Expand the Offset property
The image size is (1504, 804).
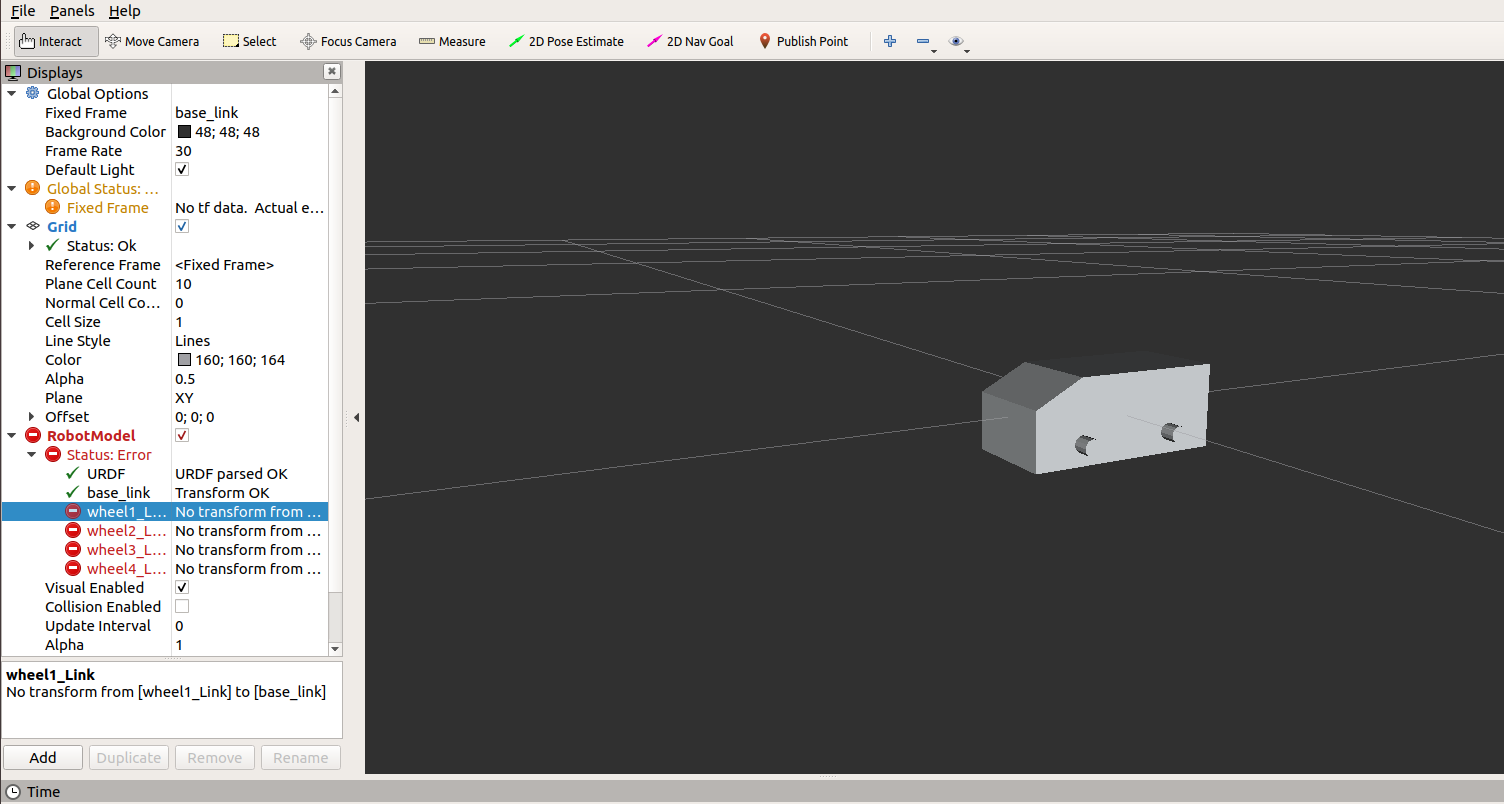pyautogui.click(x=32, y=416)
